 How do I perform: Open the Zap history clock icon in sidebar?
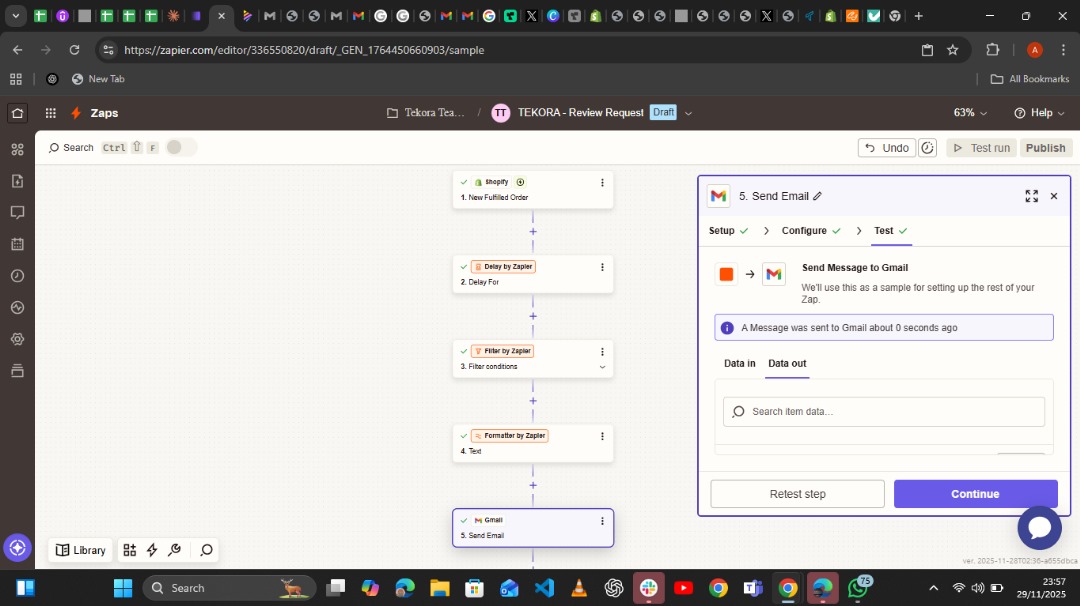17,275
